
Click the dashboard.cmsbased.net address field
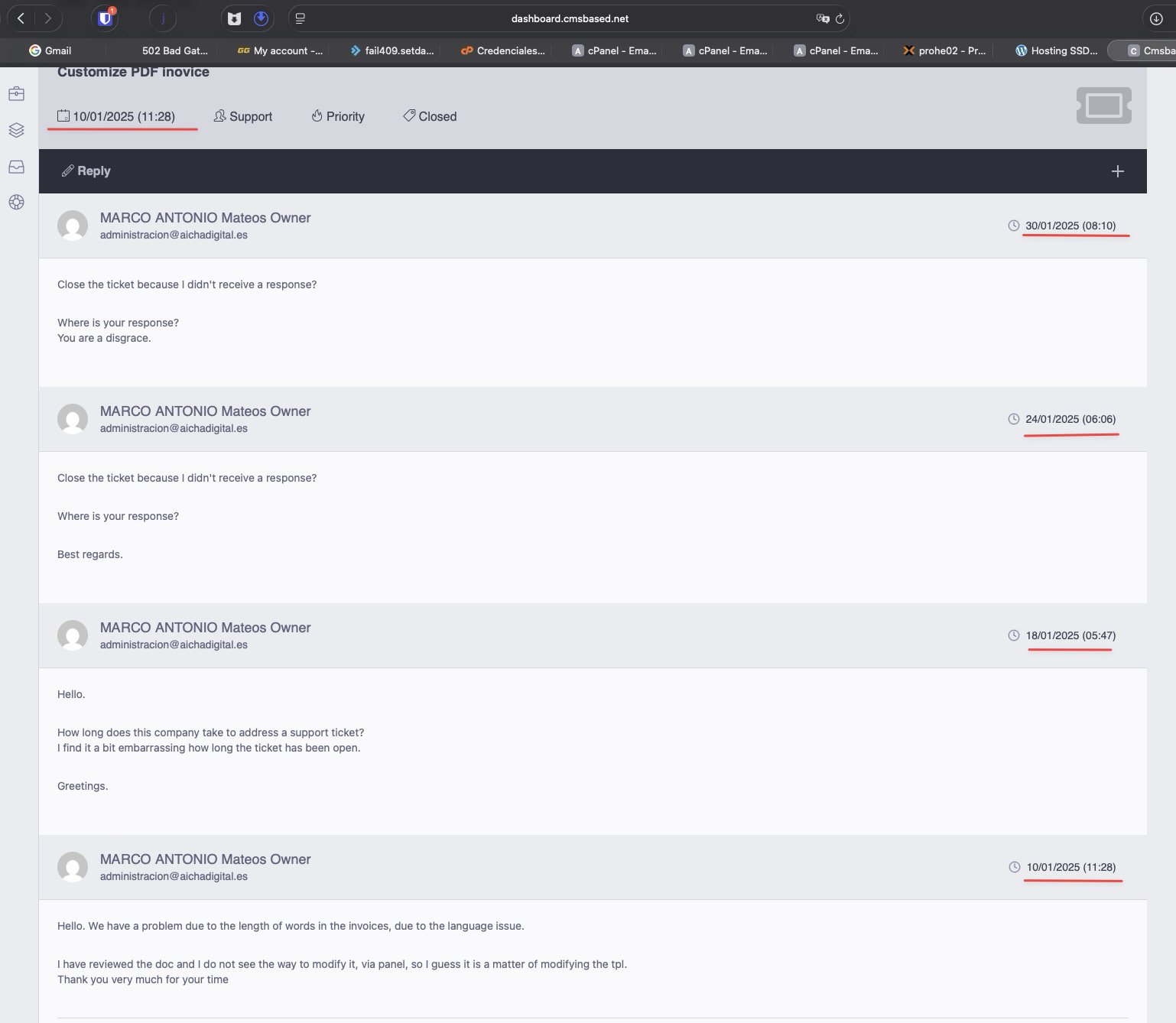click(x=570, y=18)
